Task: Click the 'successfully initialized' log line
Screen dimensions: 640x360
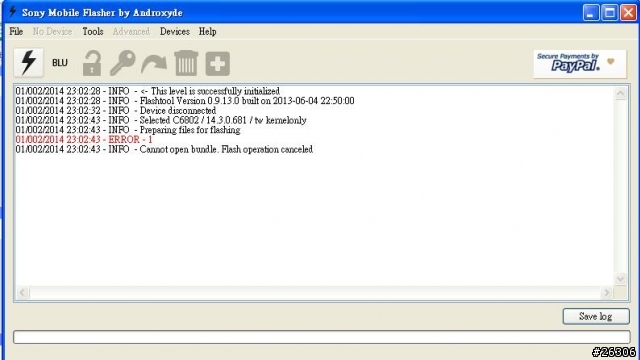Action: (147, 91)
